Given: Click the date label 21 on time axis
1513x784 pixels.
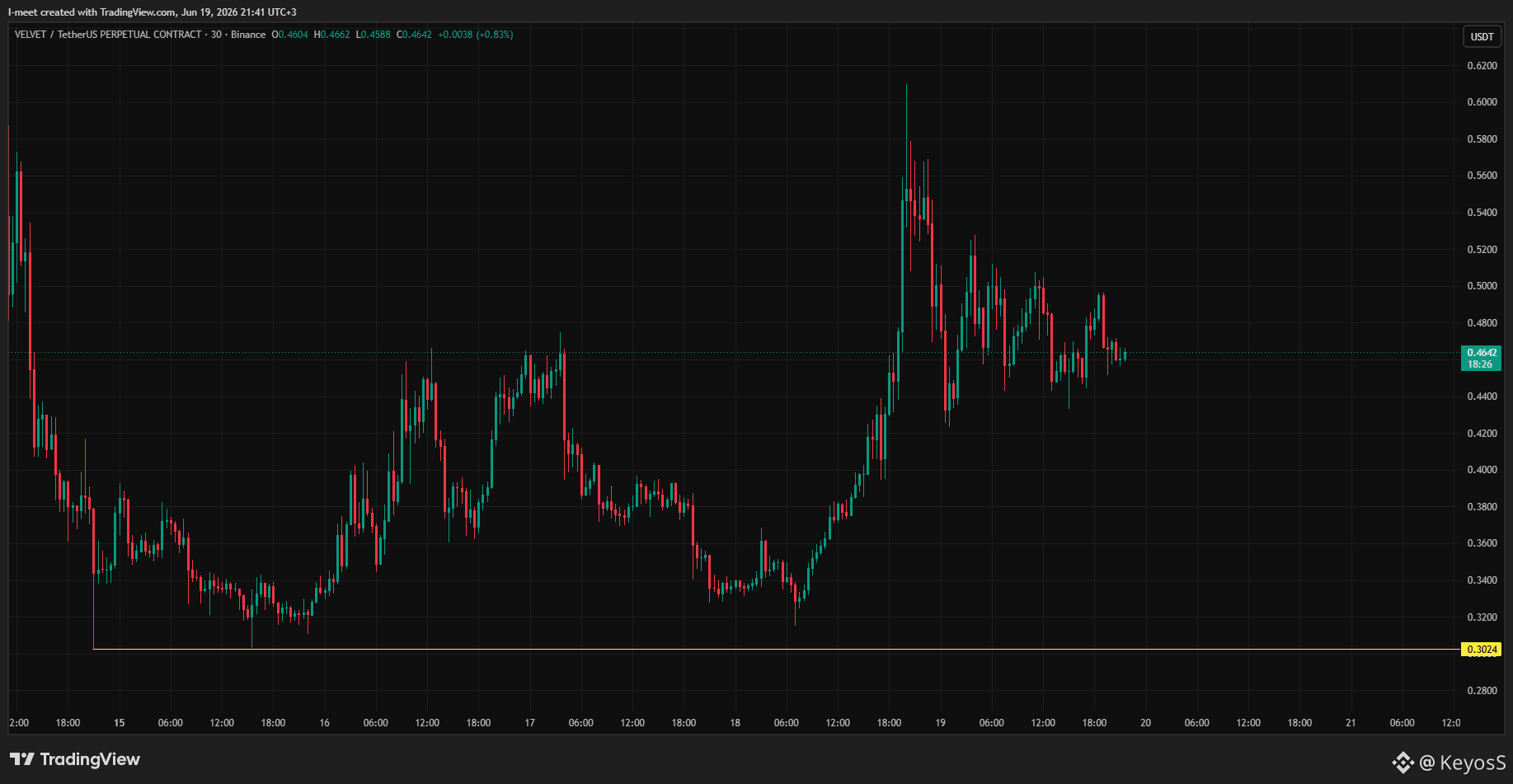Looking at the screenshot, I should [x=1351, y=723].
